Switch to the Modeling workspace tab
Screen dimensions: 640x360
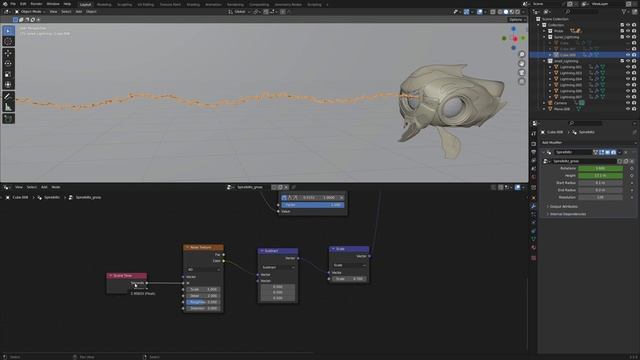tap(104, 4)
